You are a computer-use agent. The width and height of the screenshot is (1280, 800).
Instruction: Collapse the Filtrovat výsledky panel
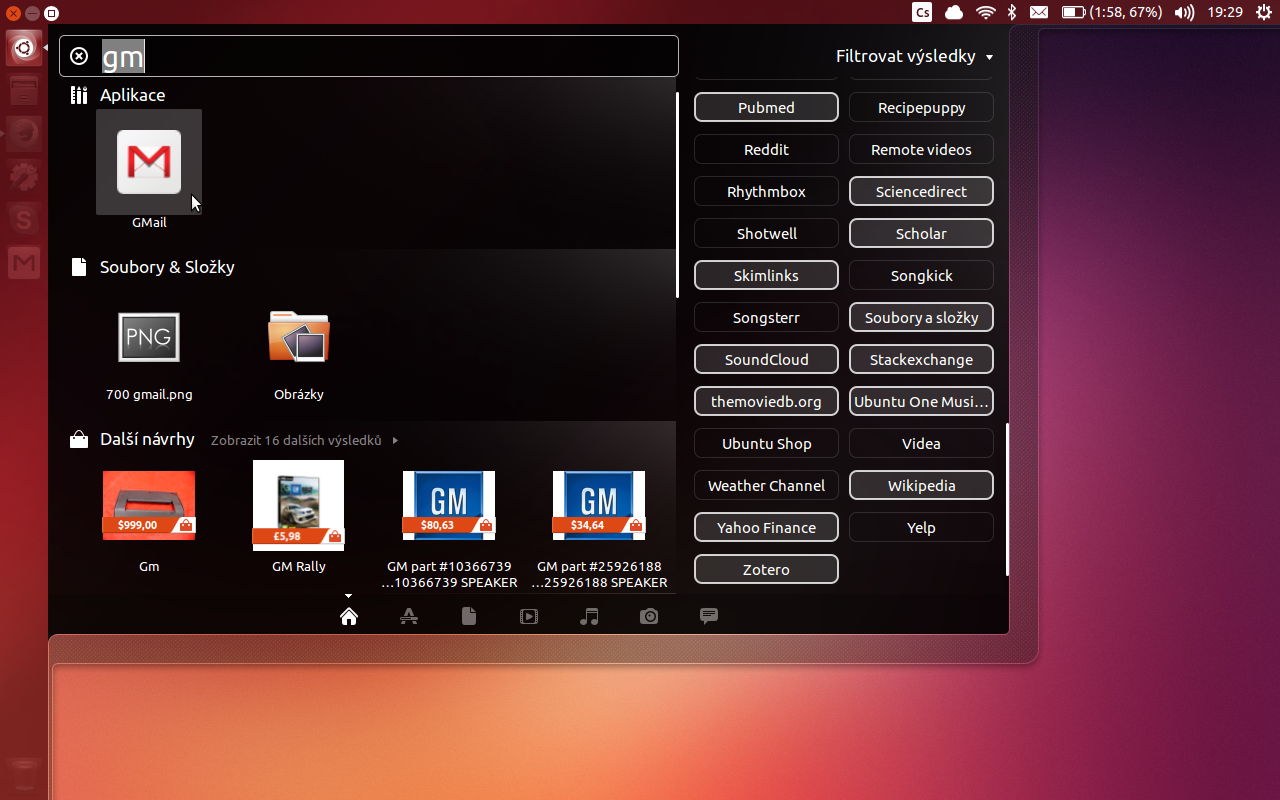point(914,56)
